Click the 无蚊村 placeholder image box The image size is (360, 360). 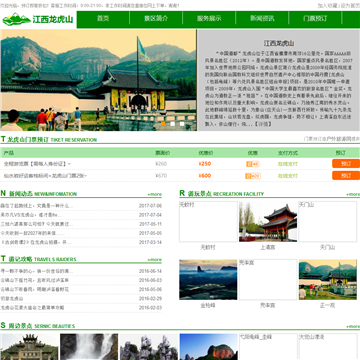coord(208,221)
